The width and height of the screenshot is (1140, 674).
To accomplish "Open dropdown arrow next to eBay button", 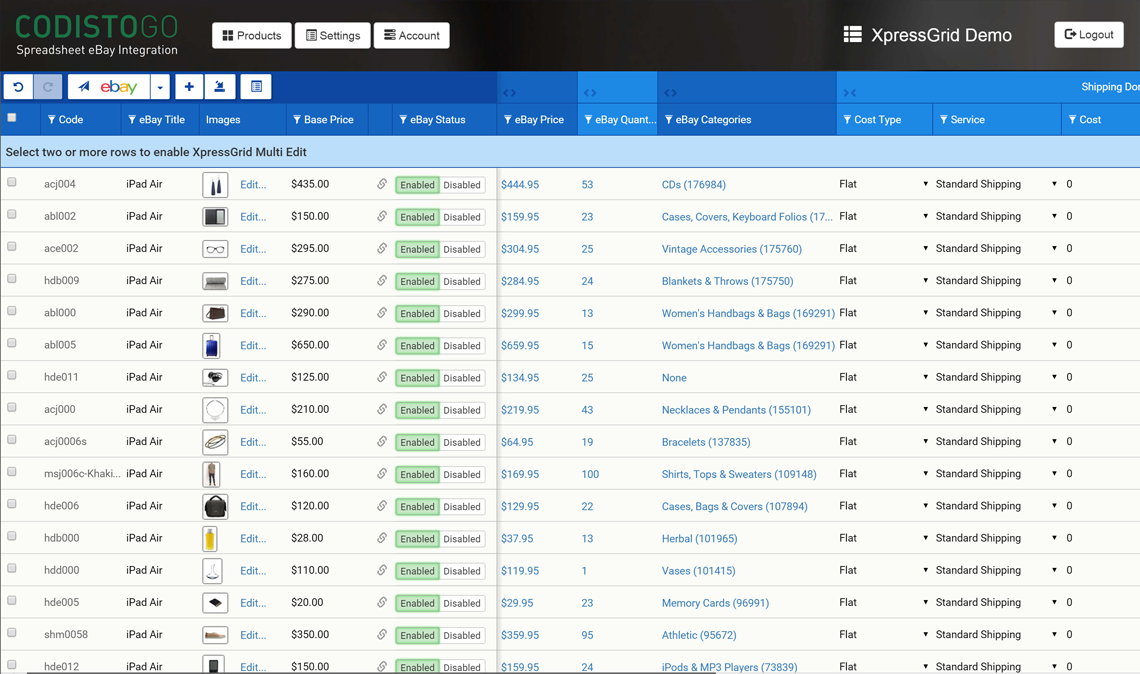I will point(160,87).
